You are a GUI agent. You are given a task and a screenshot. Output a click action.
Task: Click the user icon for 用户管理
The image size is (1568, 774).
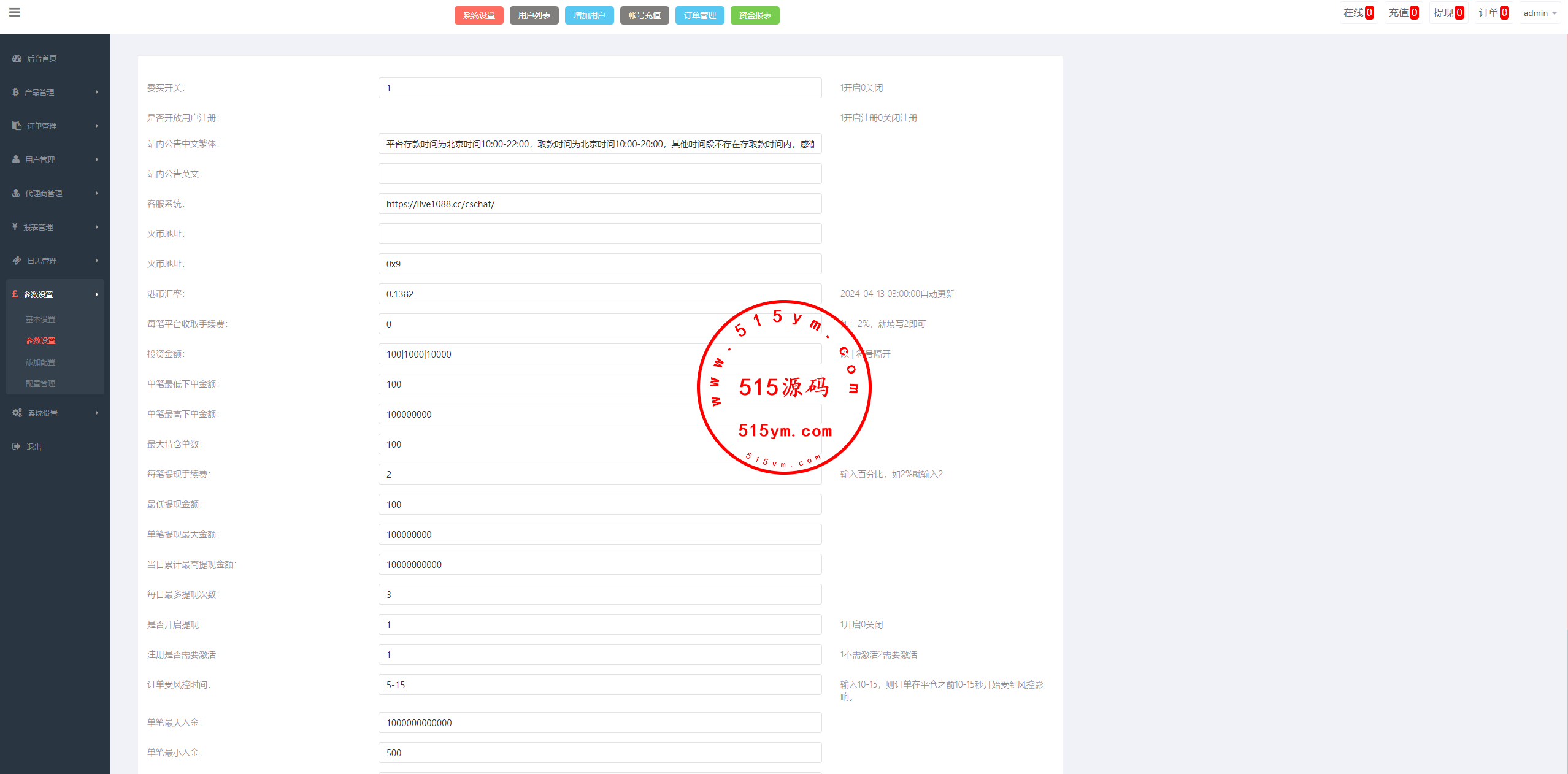pyautogui.click(x=16, y=159)
